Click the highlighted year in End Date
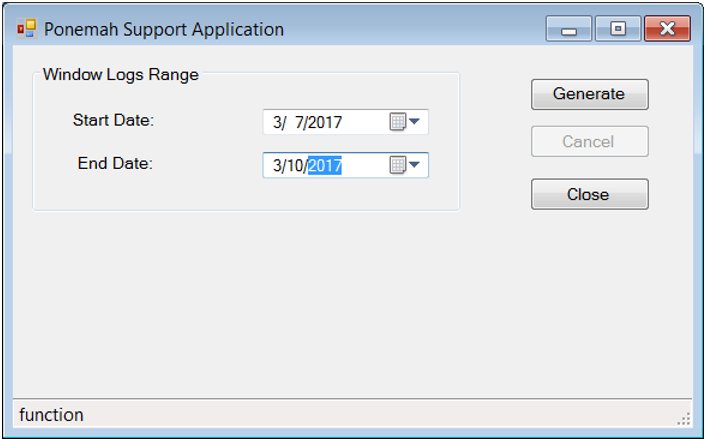This screenshot has width=706, height=439. coord(325,166)
